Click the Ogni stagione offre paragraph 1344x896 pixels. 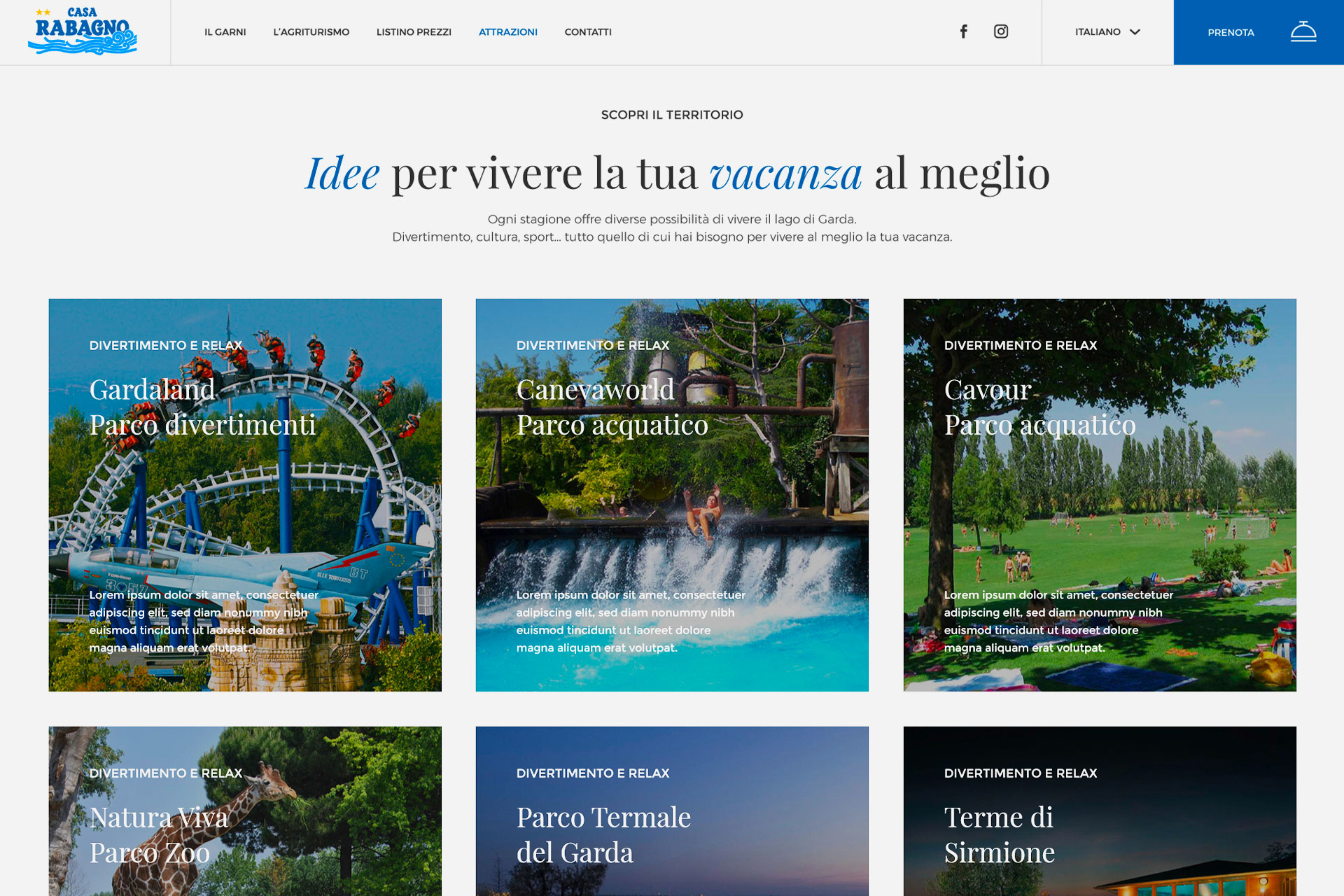coord(672,228)
